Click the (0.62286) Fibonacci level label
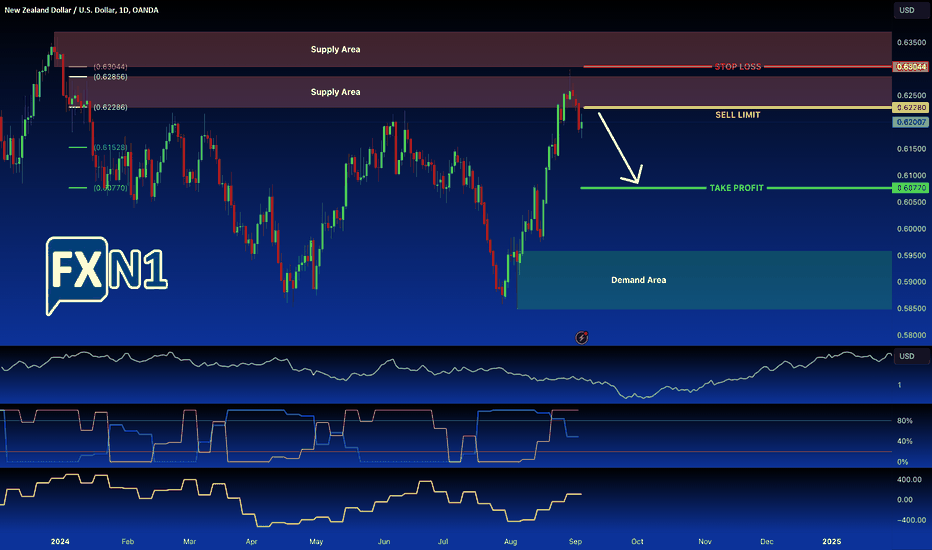The height and width of the screenshot is (550, 932). tap(111, 107)
